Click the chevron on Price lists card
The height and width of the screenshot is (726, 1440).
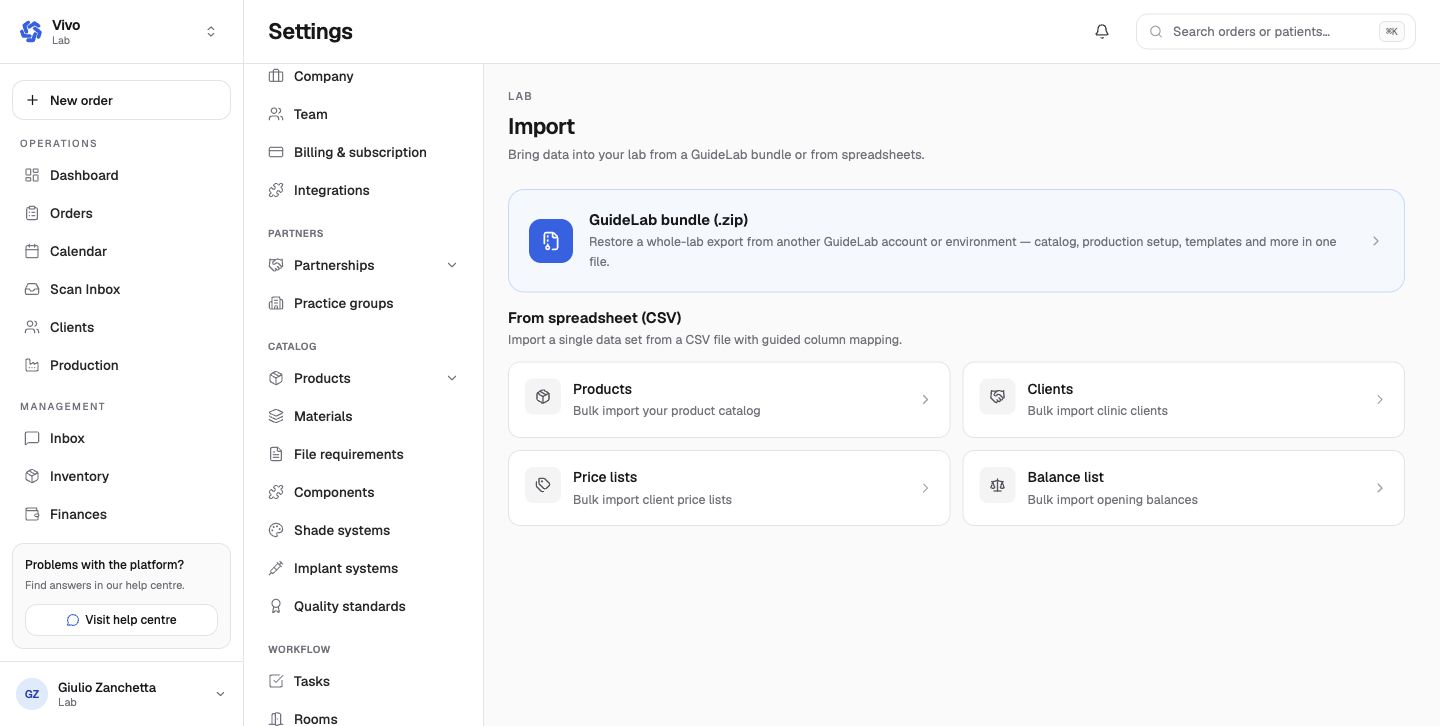[925, 488]
